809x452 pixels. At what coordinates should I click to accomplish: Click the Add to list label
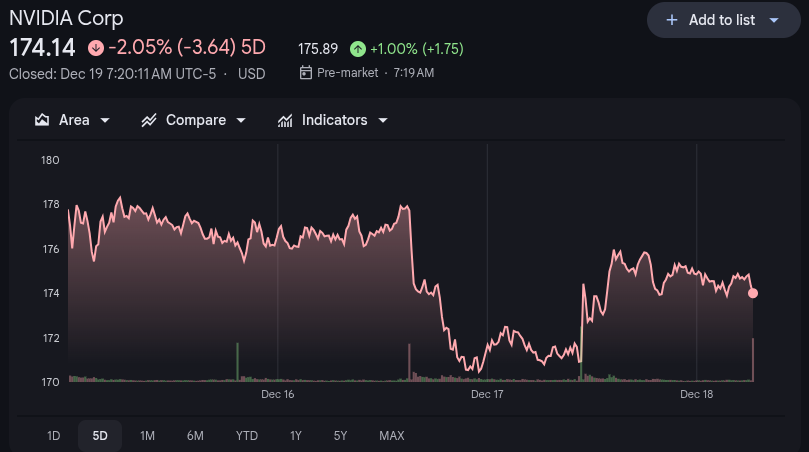tap(721, 20)
